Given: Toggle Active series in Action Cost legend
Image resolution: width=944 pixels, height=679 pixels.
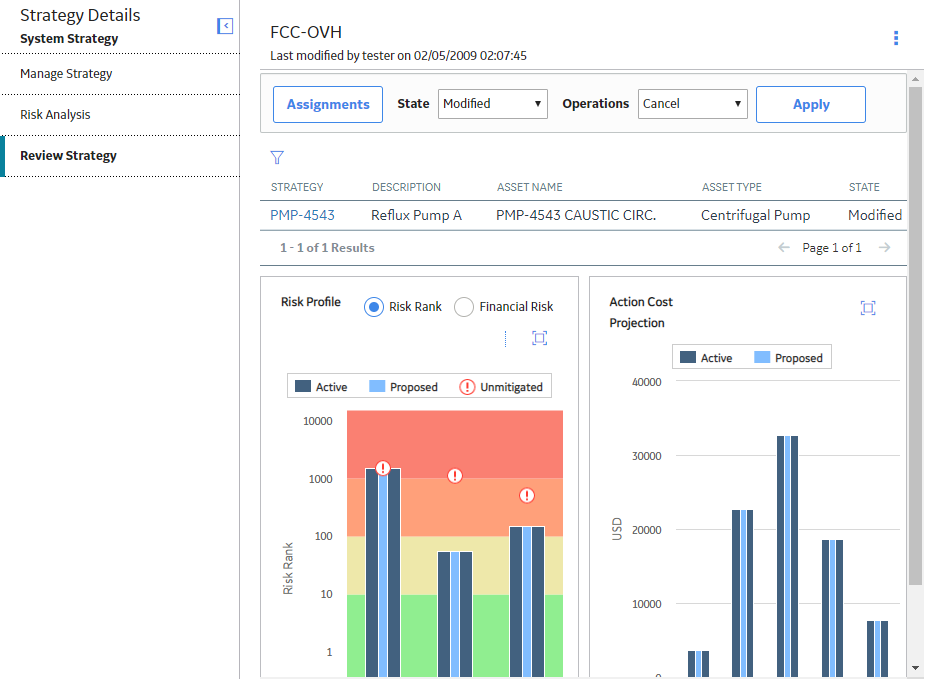Looking at the screenshot, I should click(706, 358).
